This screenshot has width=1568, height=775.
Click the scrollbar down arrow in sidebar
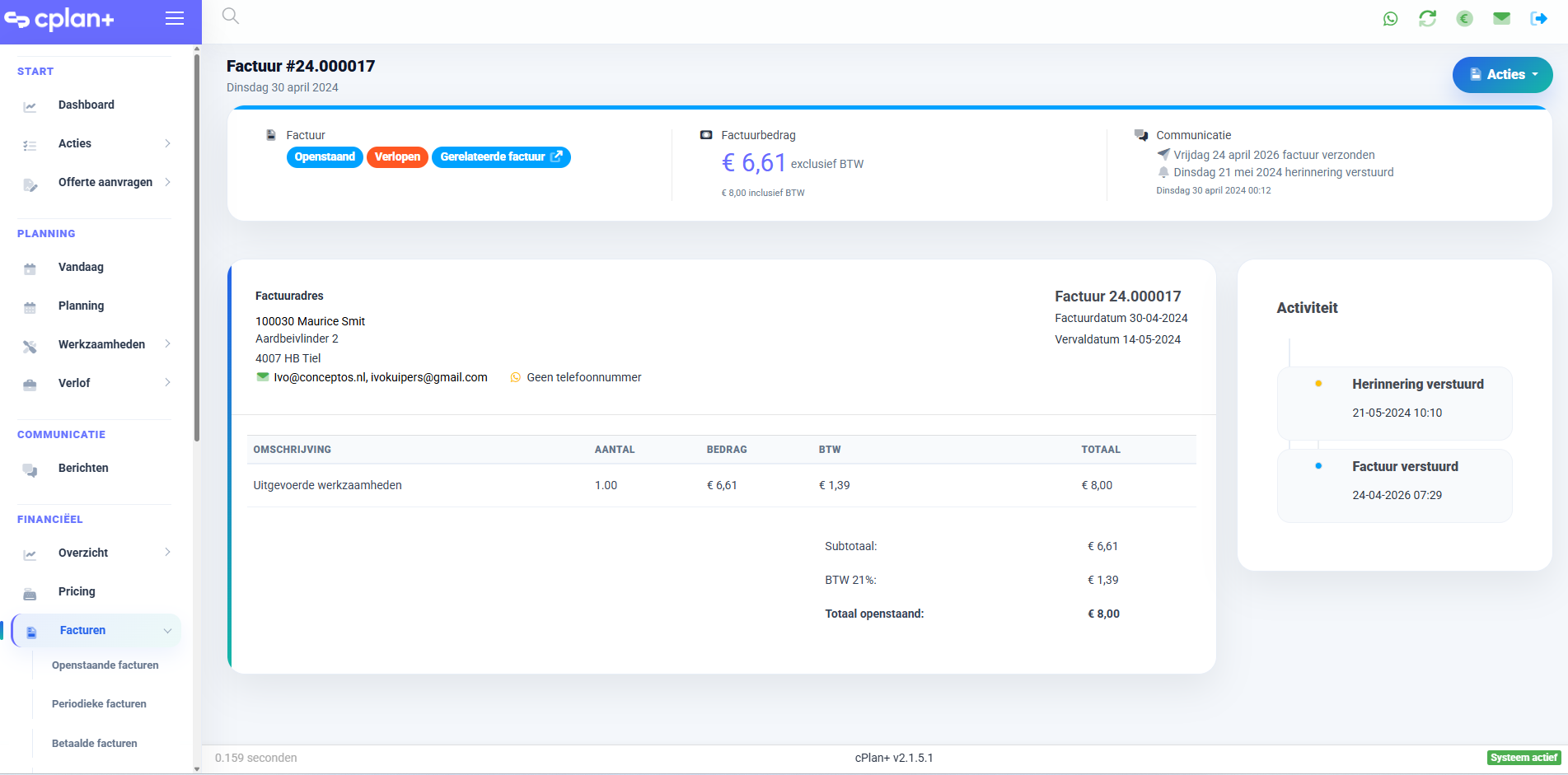pos(196,769)
